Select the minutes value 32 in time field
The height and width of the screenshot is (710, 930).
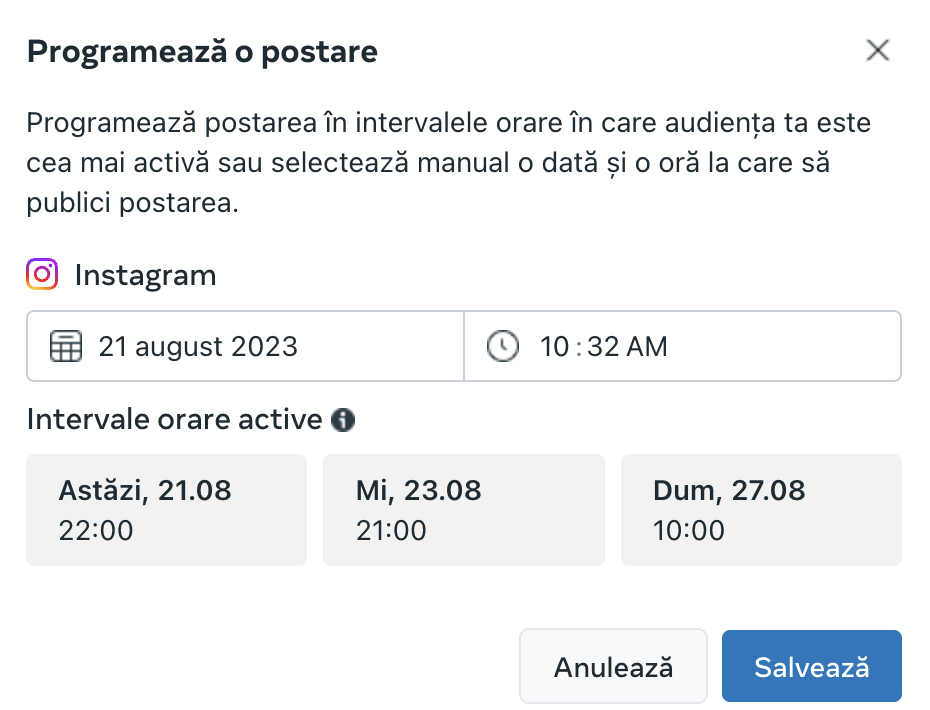[603, 347]
